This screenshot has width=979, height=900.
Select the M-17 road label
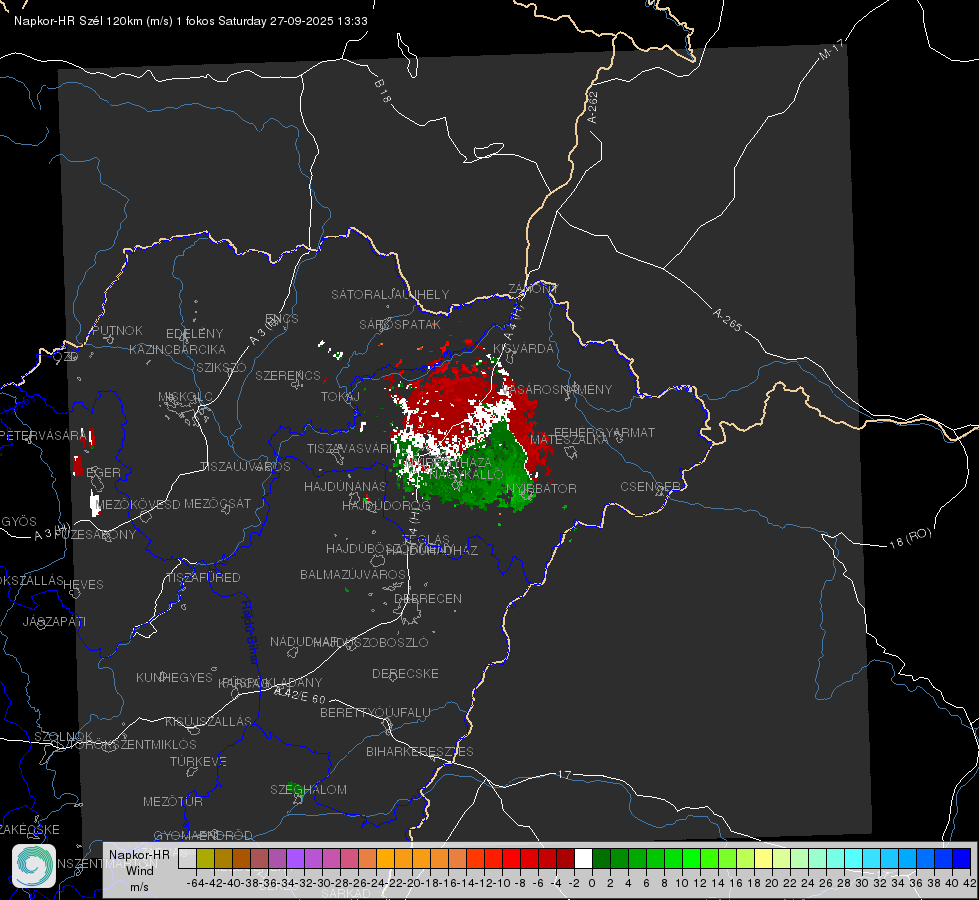pos(831,49)
